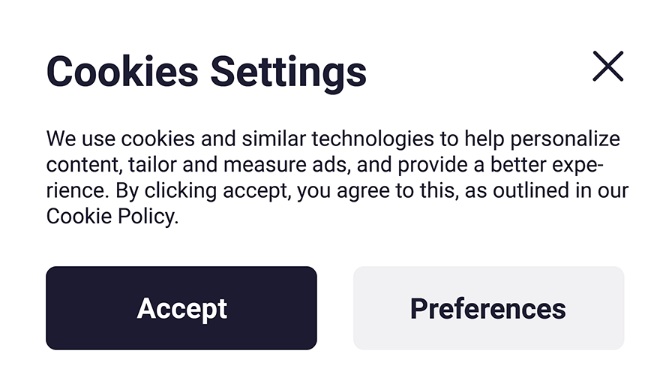Select the light gray Preferences button
The image size is (671, 372).
pos(488,308)
